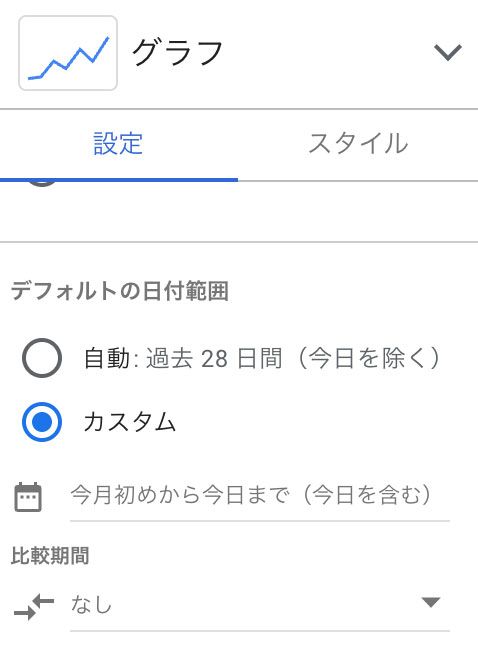Open the calendar icon for custom date range
Screen dimensions: 478x668
tap(28, 497)
